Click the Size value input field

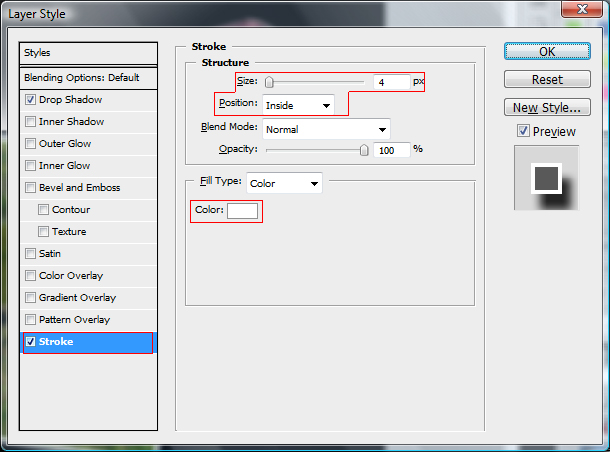tap(390, 82)
